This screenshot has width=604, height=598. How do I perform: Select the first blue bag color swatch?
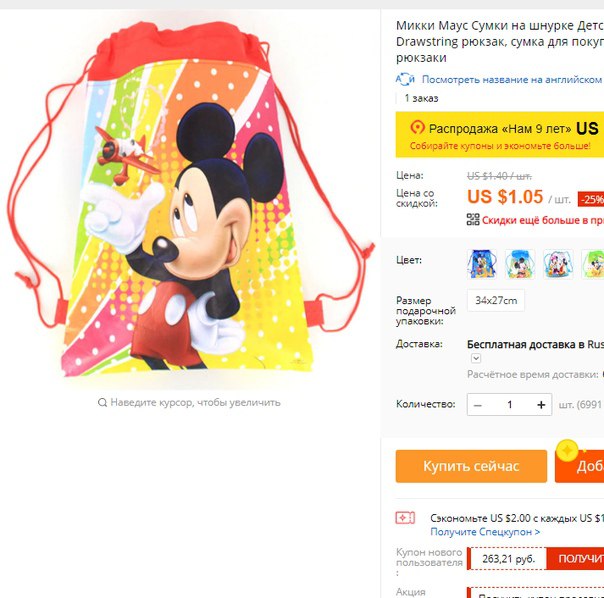pos(482,264)
